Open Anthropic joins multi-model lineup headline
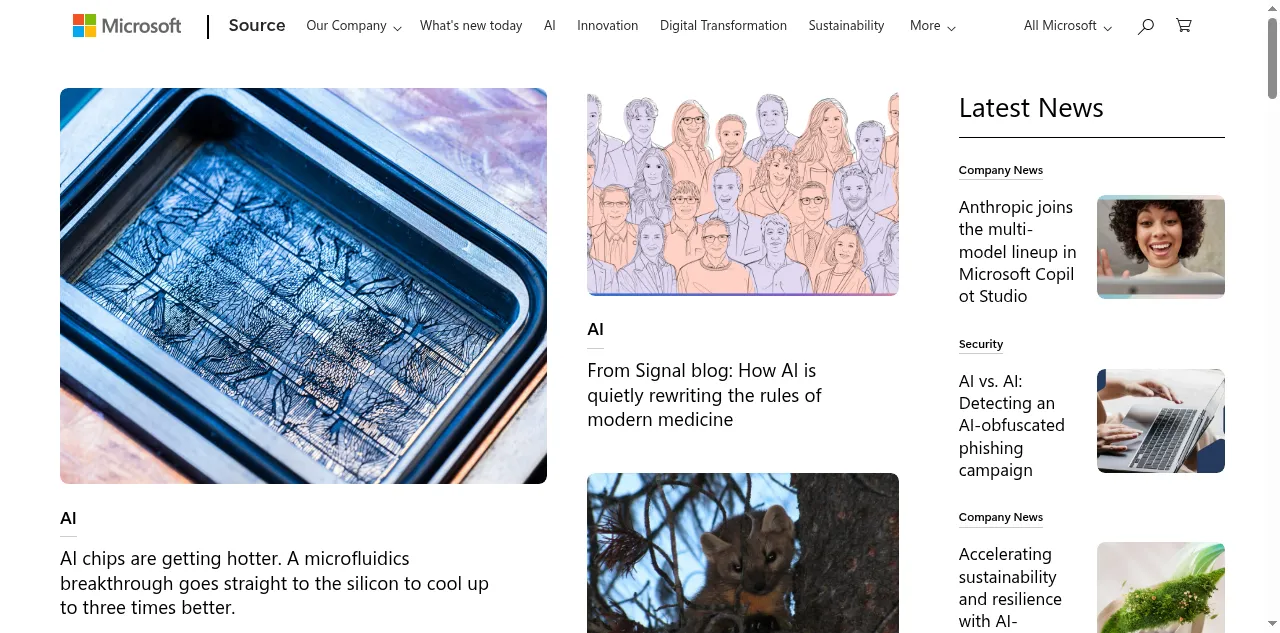This screenshot has width=1280, height=633. pyautogui.click(x=1017, y=251)
